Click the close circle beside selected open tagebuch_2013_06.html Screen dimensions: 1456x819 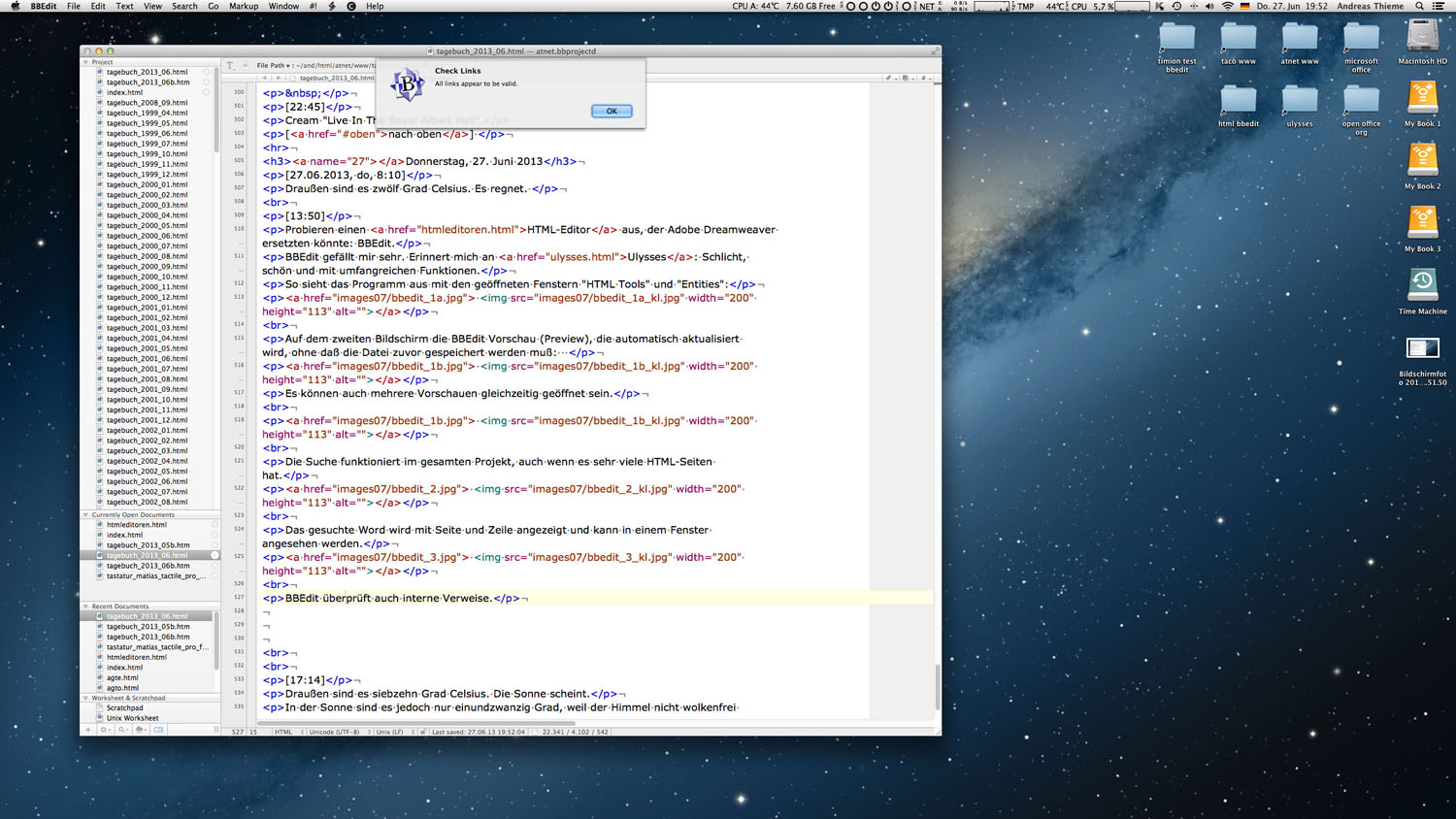pyautogui.click(x=215, y=555)
